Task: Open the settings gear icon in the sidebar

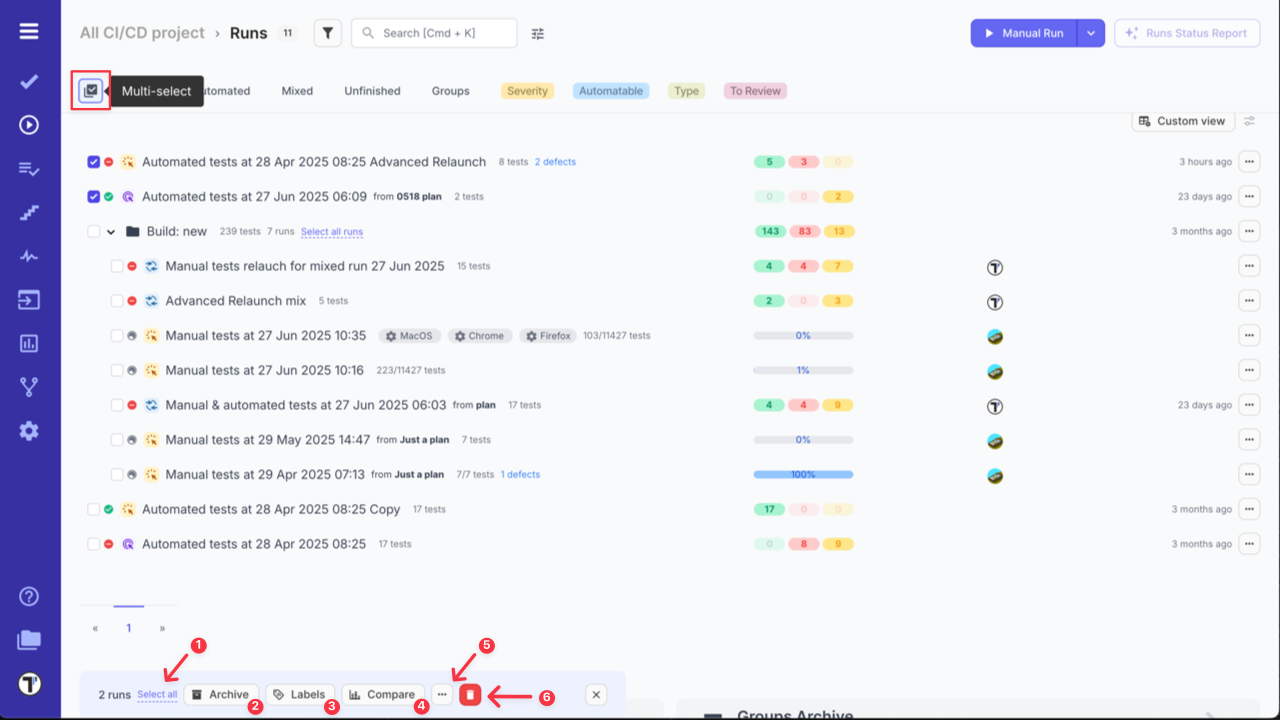Action: [x=28, y=431]
